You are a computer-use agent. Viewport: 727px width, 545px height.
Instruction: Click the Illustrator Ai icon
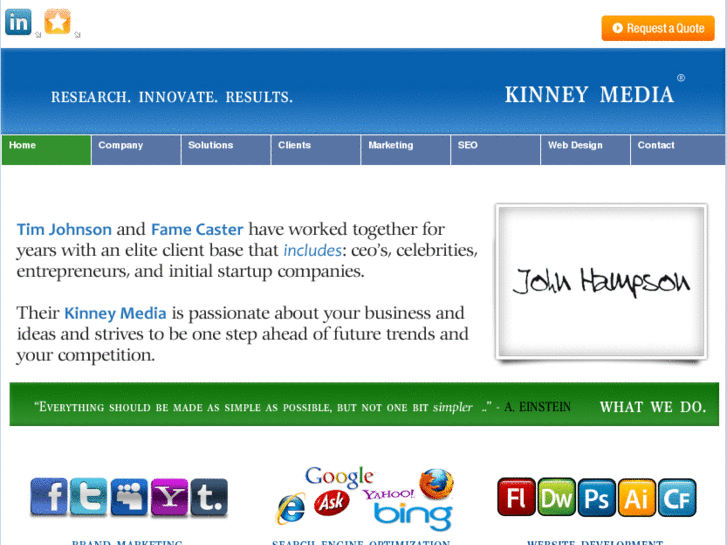click(637, 498)
